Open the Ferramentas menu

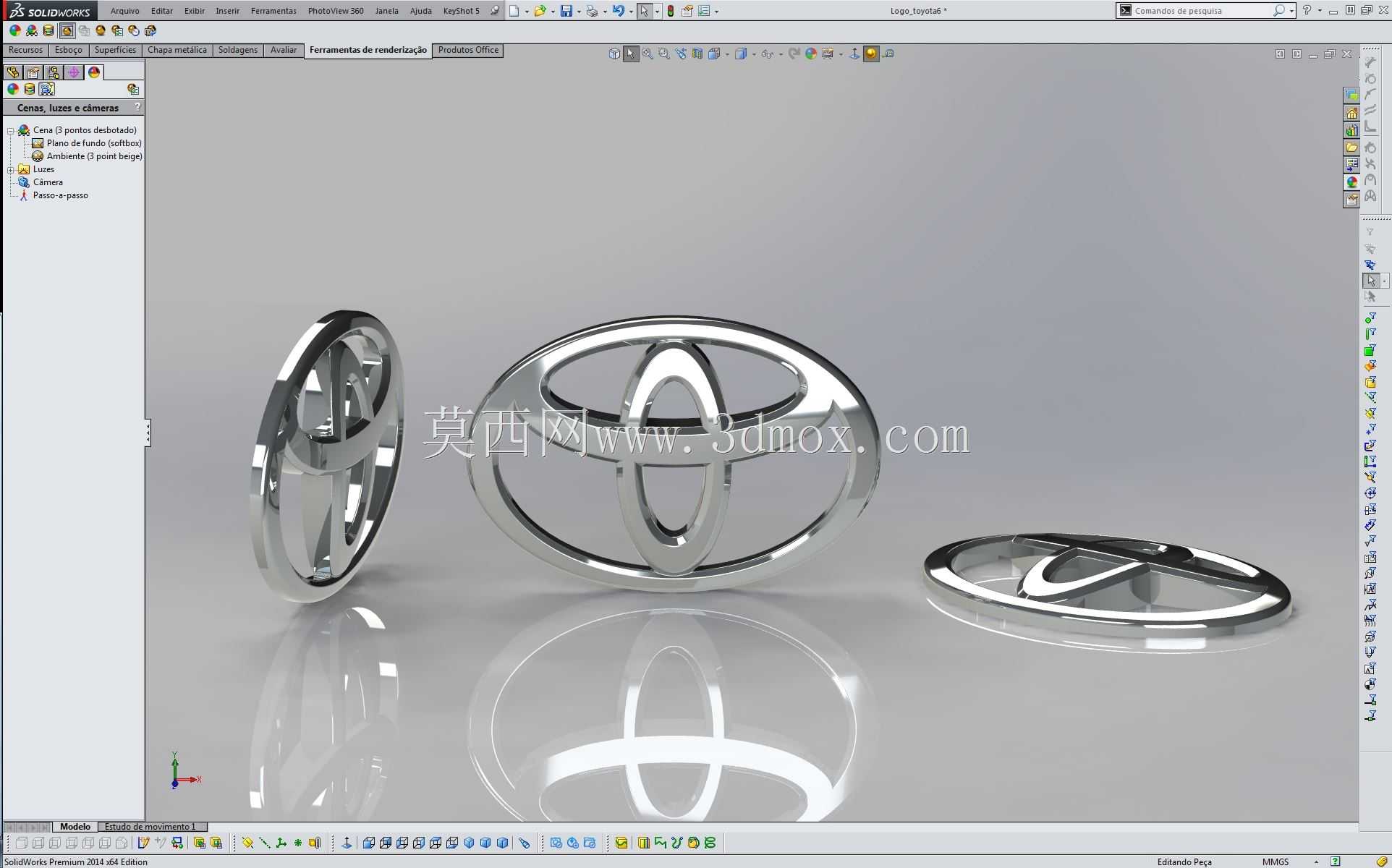(x=273, y=11)
